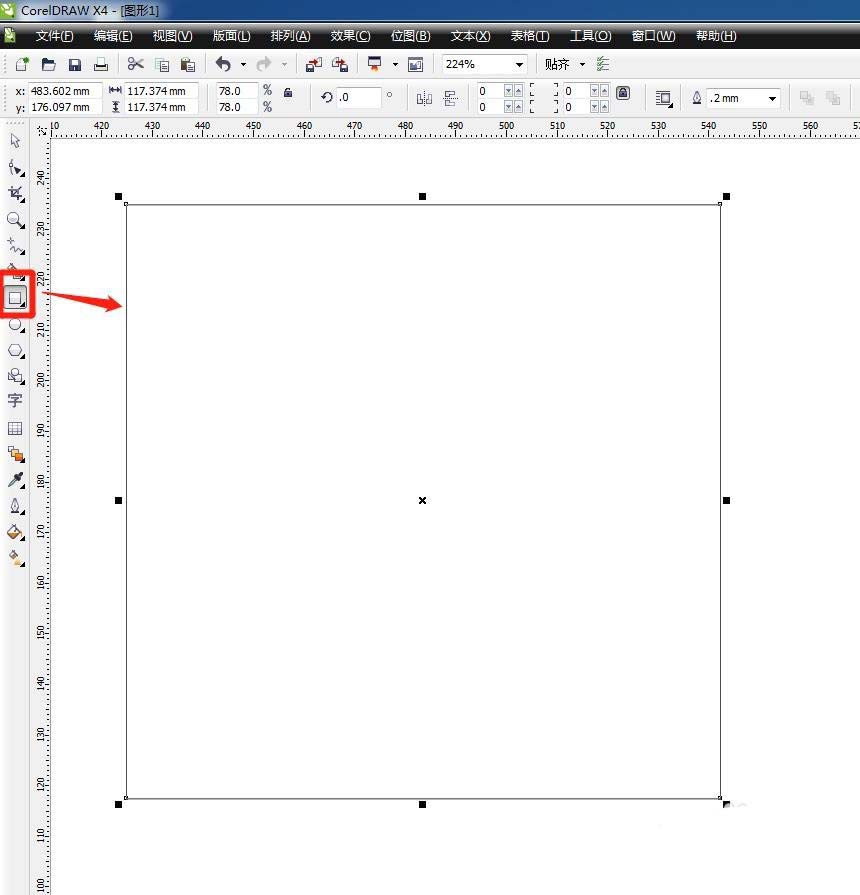Toggle the rounded-corner lock on the property bar

pos(623,92)
